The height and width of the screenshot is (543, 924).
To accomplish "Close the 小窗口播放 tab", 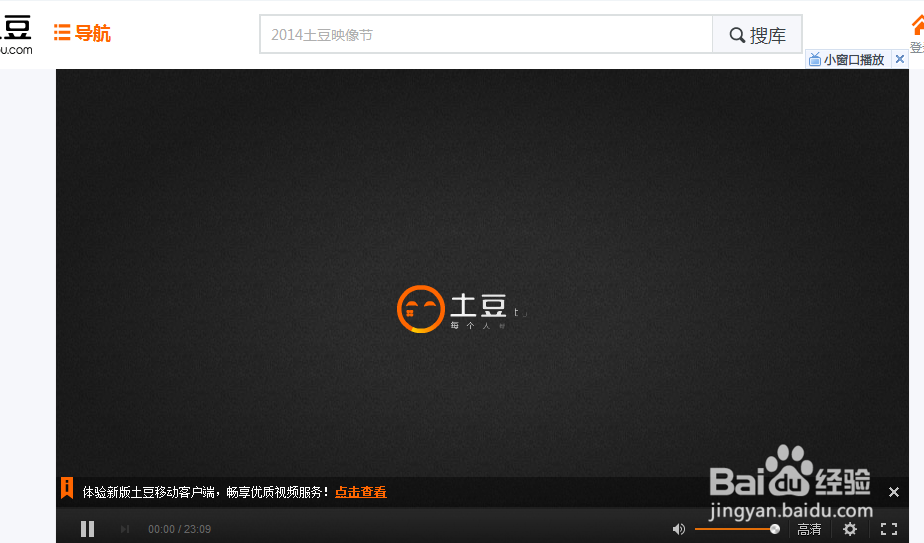I will pyautogui.click(x=900, y=59).
